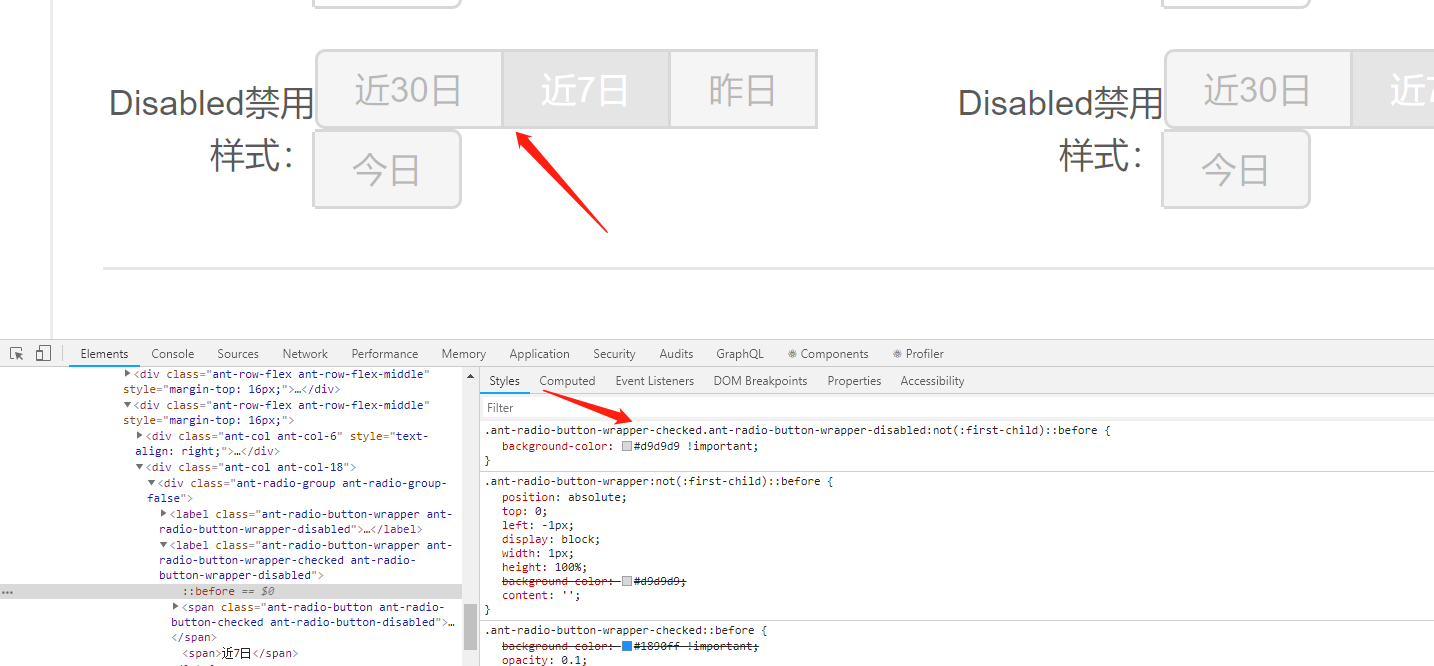Expand the ant-radio-button-checked span node
This screenshot has width=1434, height=666.
pyautogui.click(x=176, y=607)
